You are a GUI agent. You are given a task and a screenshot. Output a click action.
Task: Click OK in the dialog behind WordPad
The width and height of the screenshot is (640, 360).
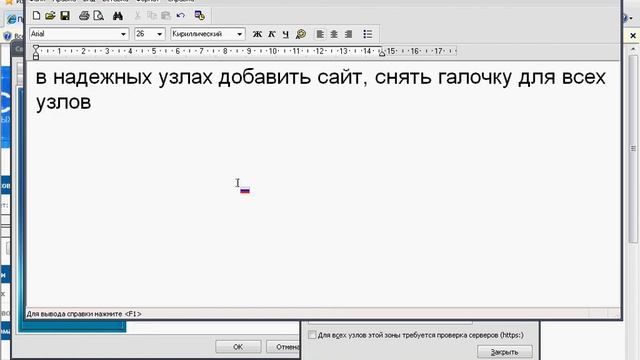pyautogui.click(x=238, y=347)
